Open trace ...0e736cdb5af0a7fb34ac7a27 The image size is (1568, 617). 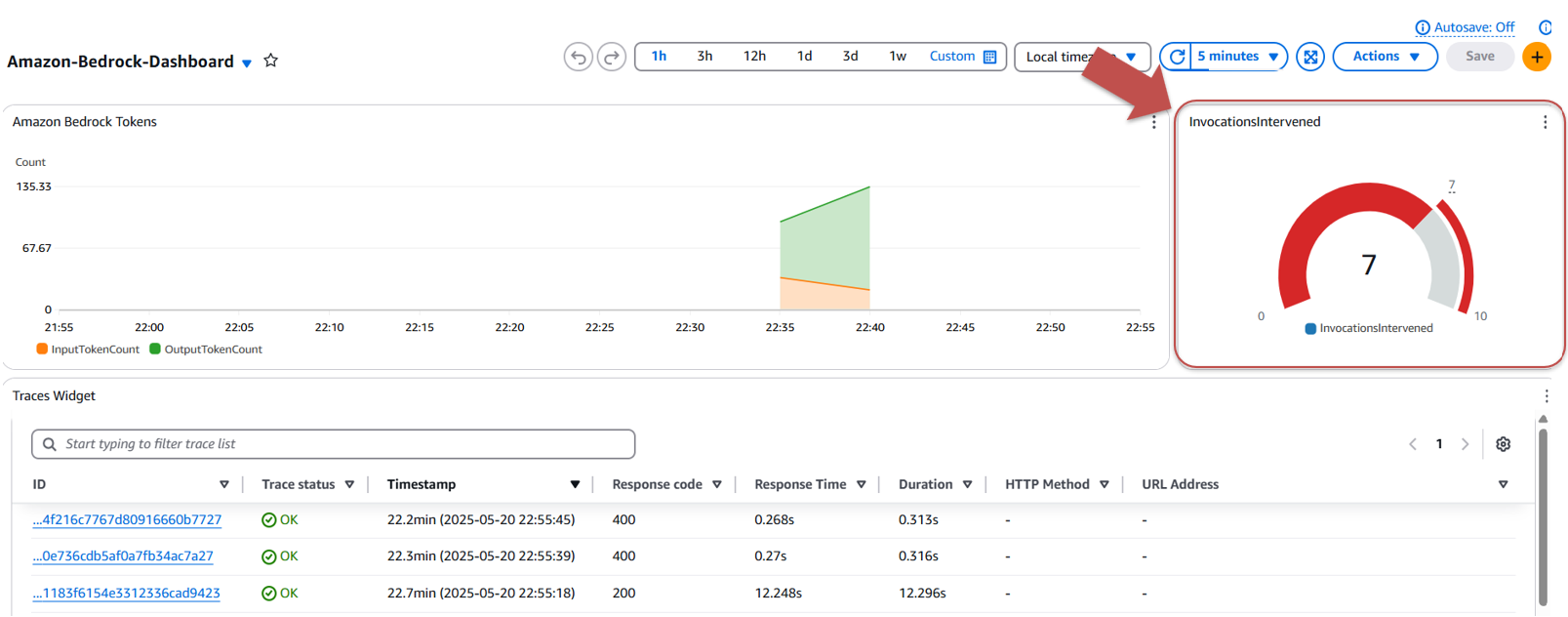point(123,556)
